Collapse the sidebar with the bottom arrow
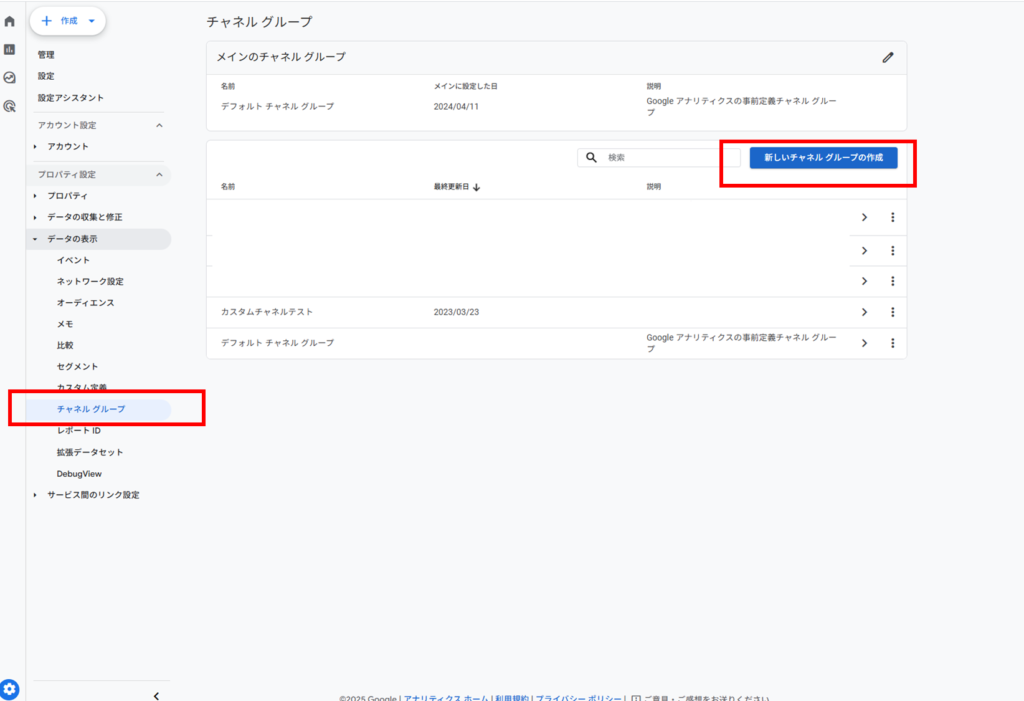The width and height of the screenshot is (1024, 701). tap(156, 695)
